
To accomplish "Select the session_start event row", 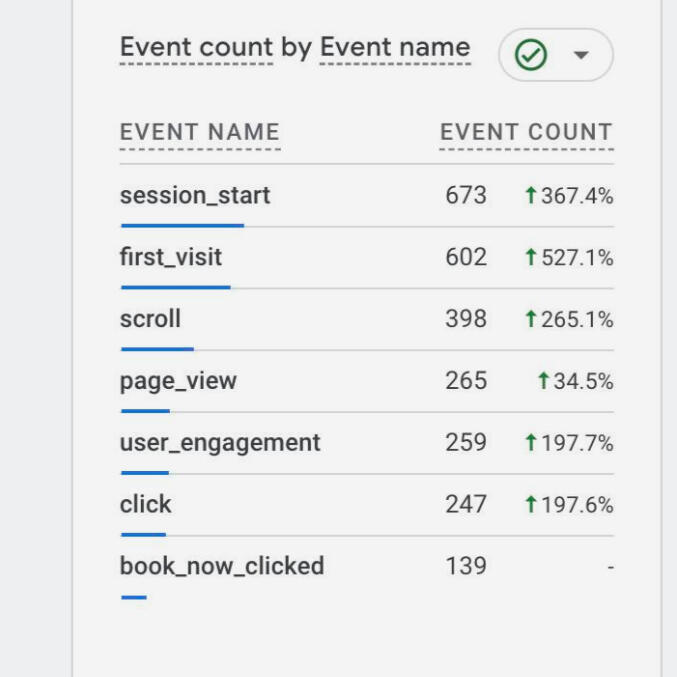I will click(195, 195).
